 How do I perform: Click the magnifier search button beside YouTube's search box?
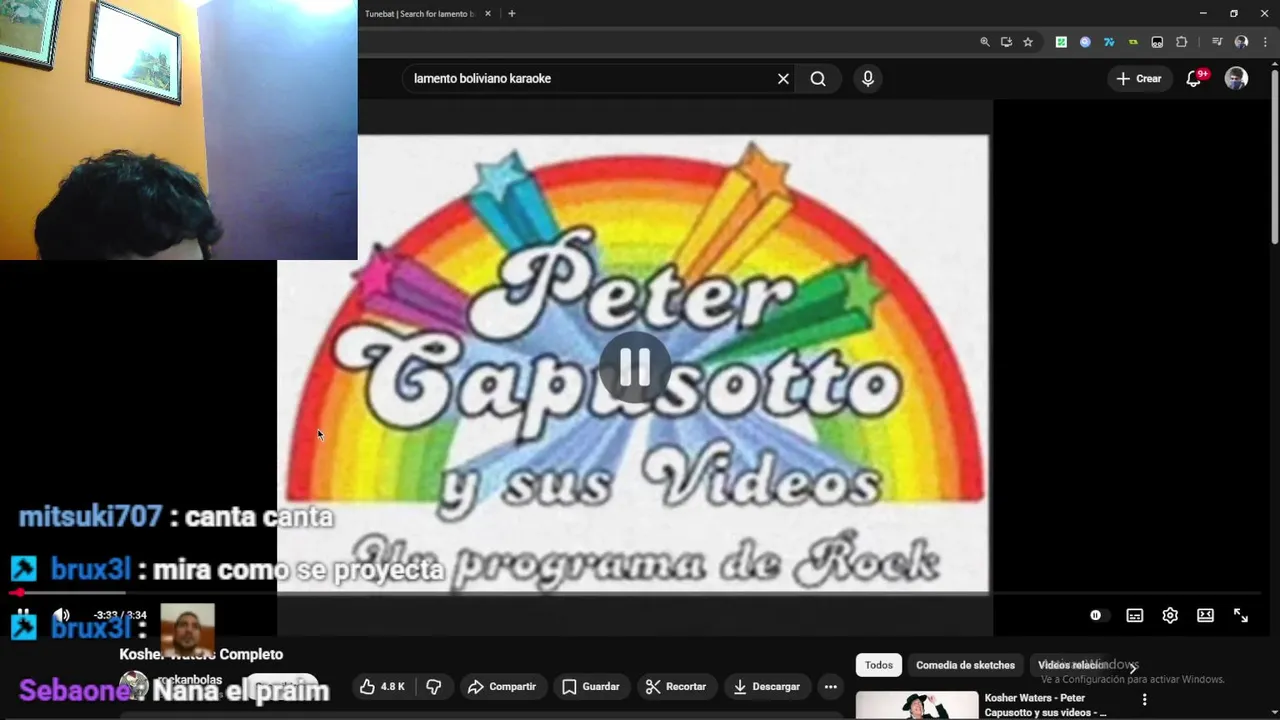(818, 79)
